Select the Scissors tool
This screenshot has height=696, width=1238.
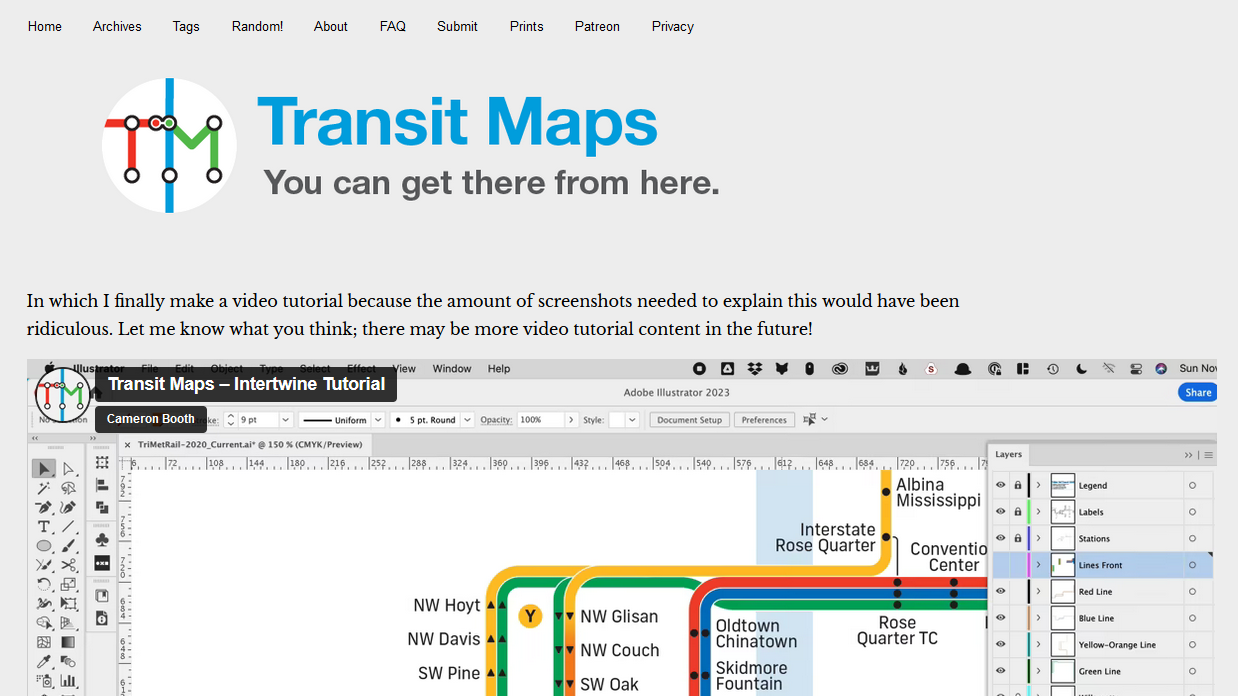(x=69, y=565)
